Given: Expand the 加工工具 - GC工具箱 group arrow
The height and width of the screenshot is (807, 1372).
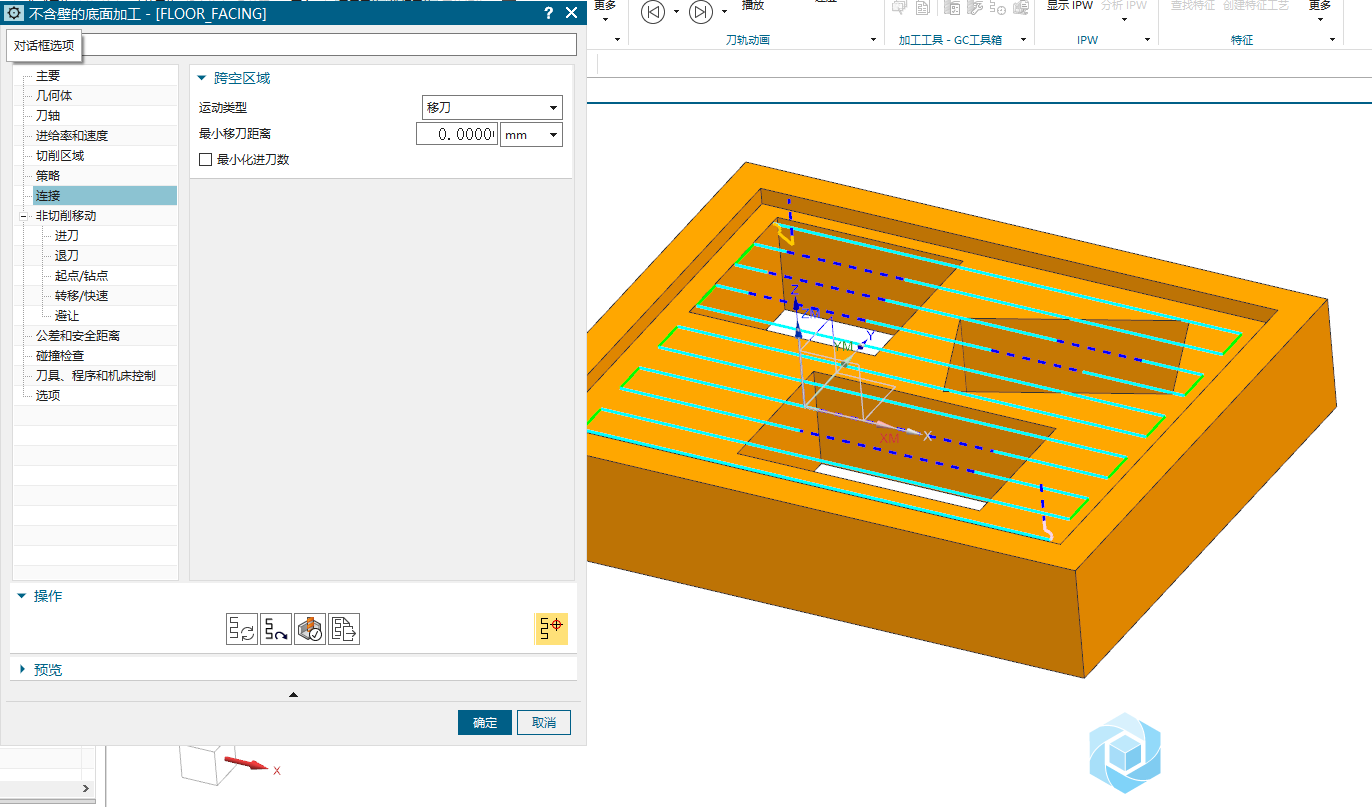Looking at the screenshot, I should pyautogui.click(x=1022, y=40).
